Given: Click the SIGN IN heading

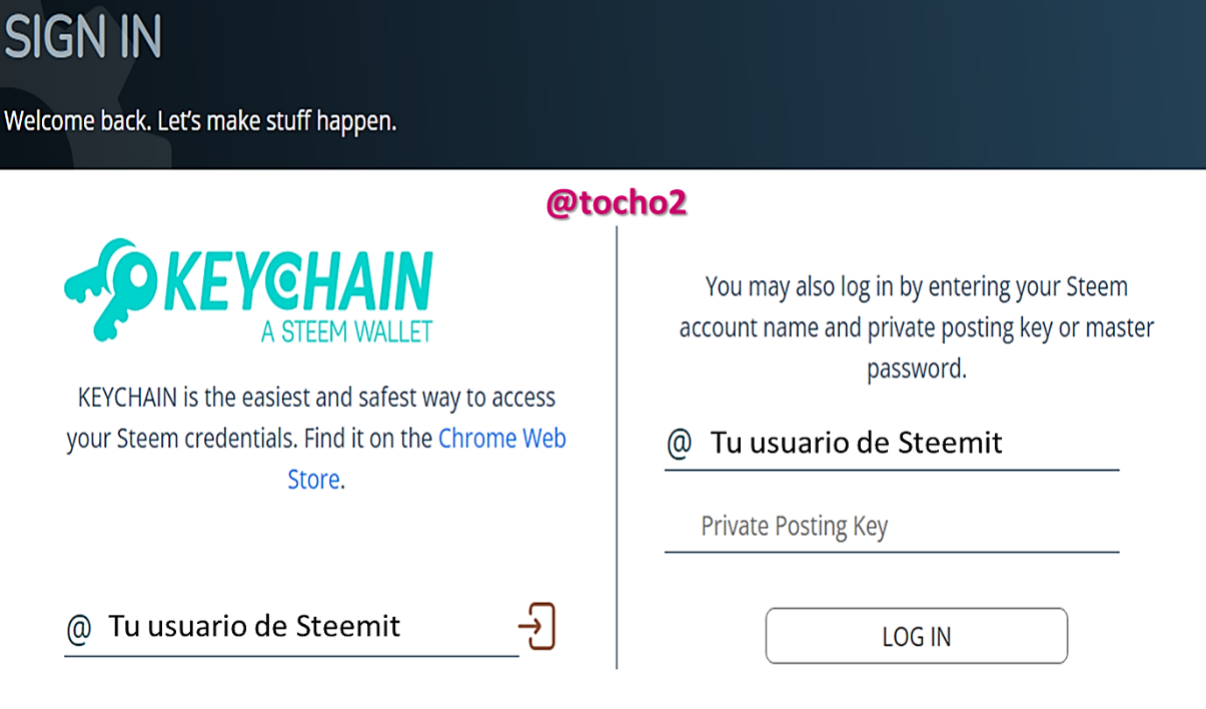Looking at the screenshot, I should pyautogui.click(x=82, y=38).
